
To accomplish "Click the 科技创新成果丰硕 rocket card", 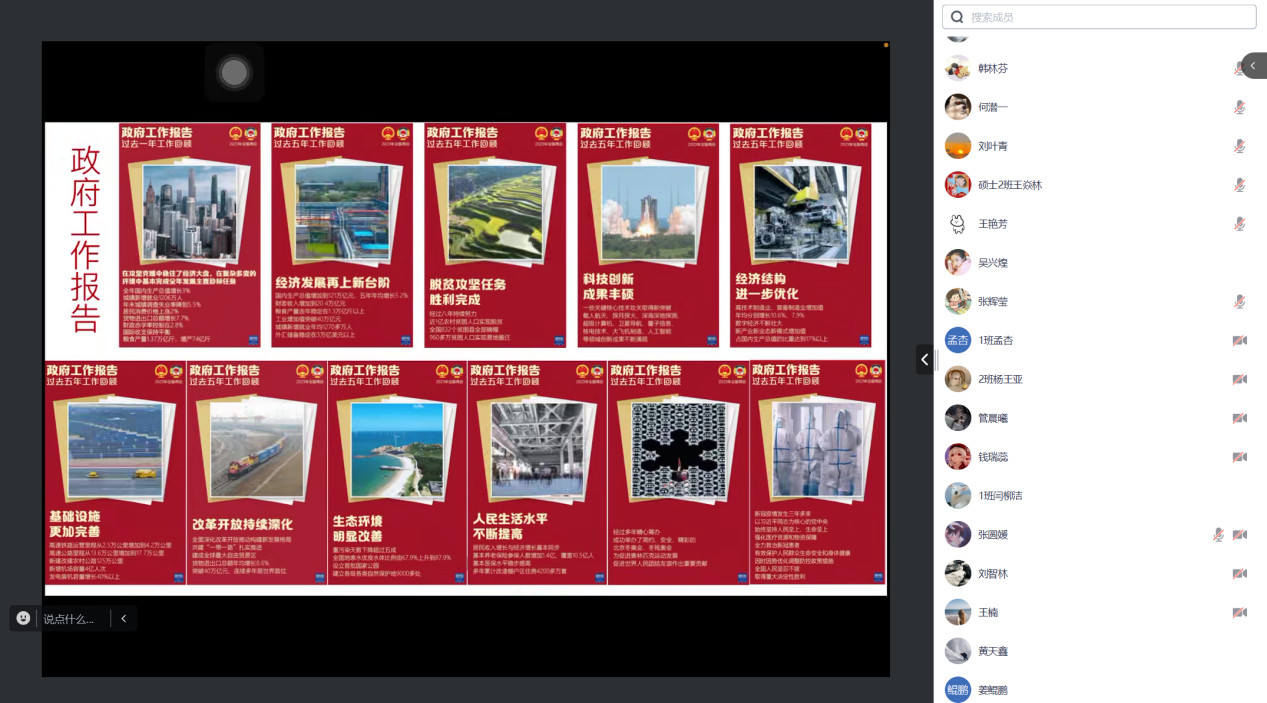I will [648, 235].
